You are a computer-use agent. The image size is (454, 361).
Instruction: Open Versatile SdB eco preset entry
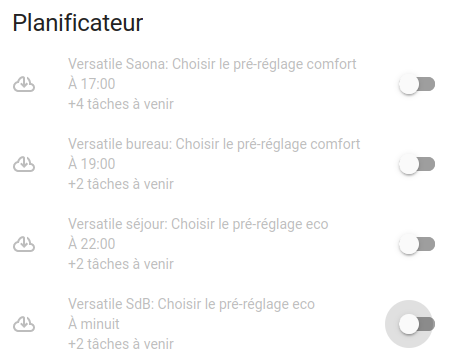point(191,304)
